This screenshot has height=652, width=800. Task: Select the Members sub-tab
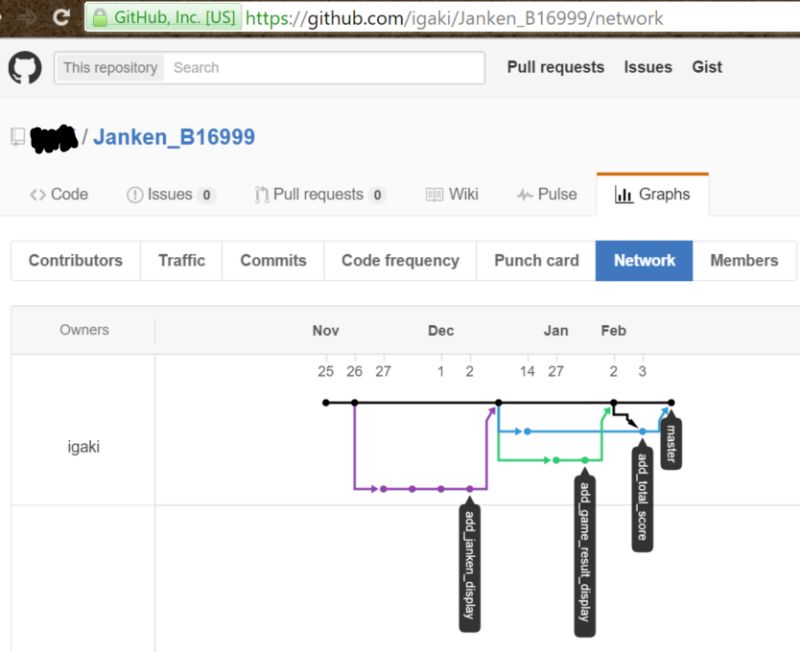point(745,260)
